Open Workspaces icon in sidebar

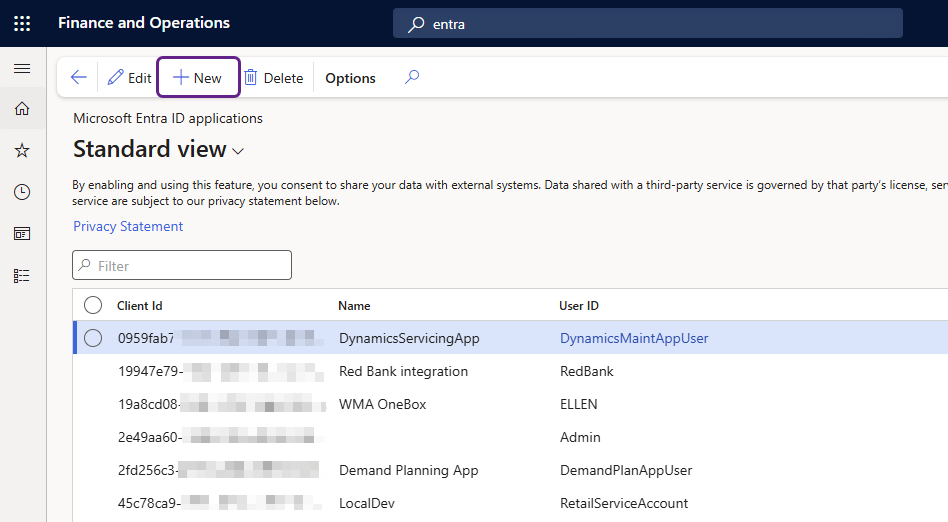[x=22, y=233]
